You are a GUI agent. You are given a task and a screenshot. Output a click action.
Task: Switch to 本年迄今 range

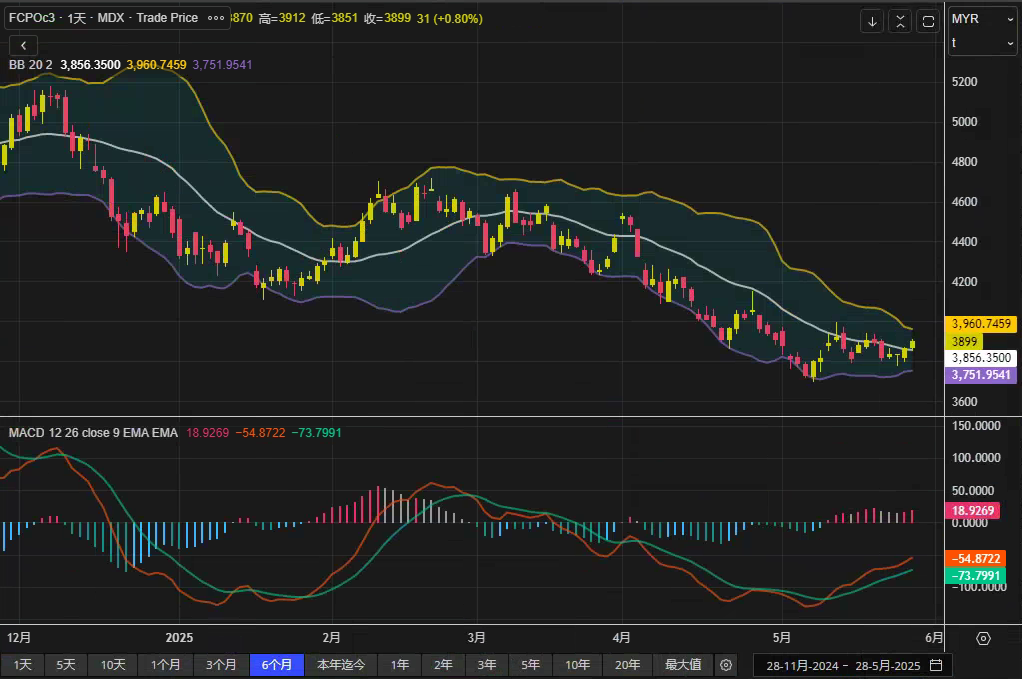[x=341, y=665]
